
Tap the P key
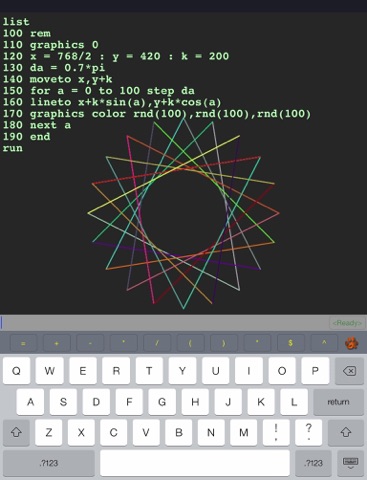(x=315, y=371)
